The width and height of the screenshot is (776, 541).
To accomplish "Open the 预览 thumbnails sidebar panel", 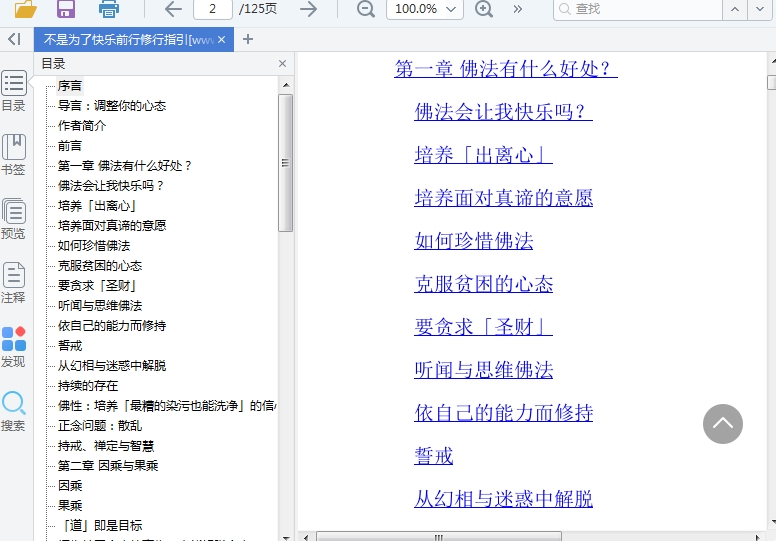I will (x=13, y=219).
